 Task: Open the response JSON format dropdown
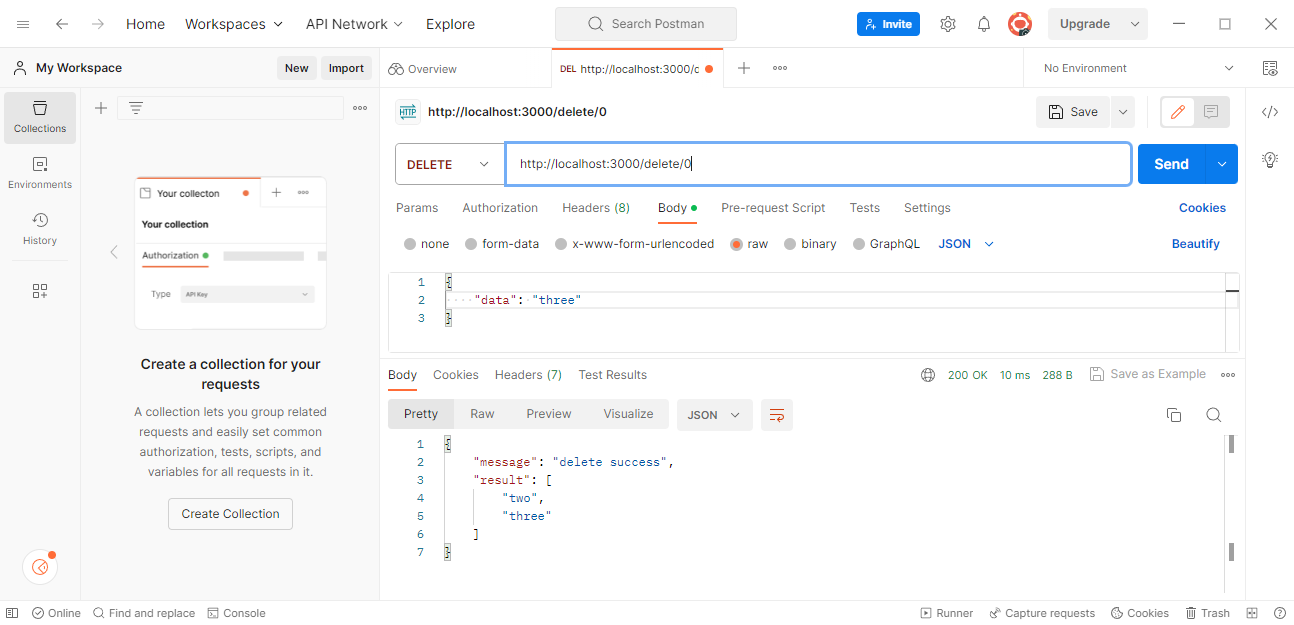(x=714, y=415)
